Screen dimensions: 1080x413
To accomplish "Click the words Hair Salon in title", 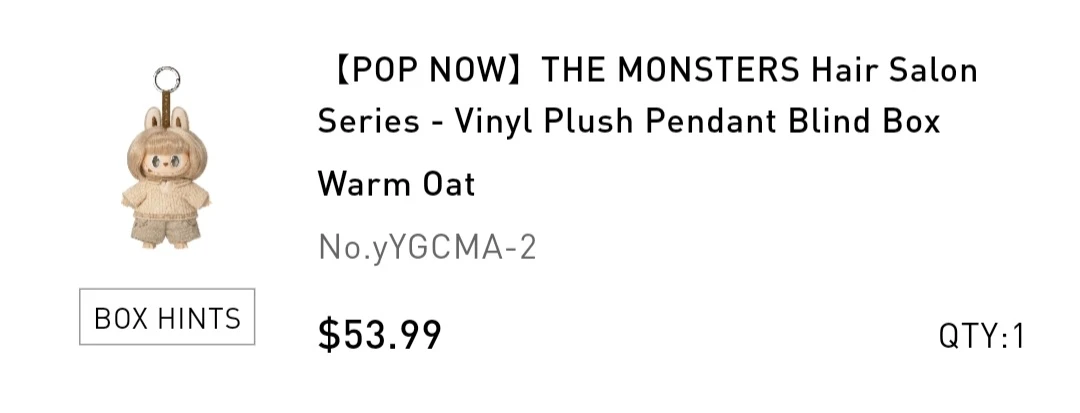I will (894, 70).
